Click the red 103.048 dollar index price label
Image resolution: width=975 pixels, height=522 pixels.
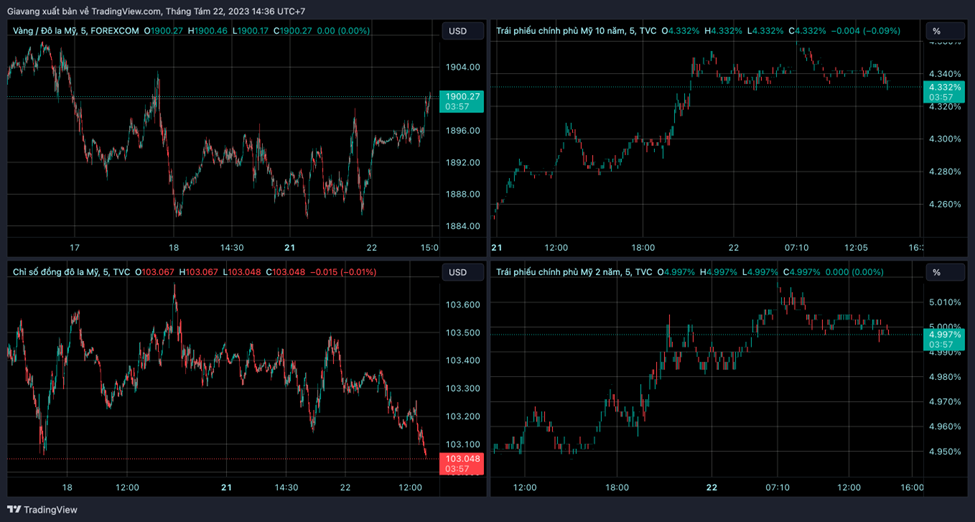coord(461,459)
